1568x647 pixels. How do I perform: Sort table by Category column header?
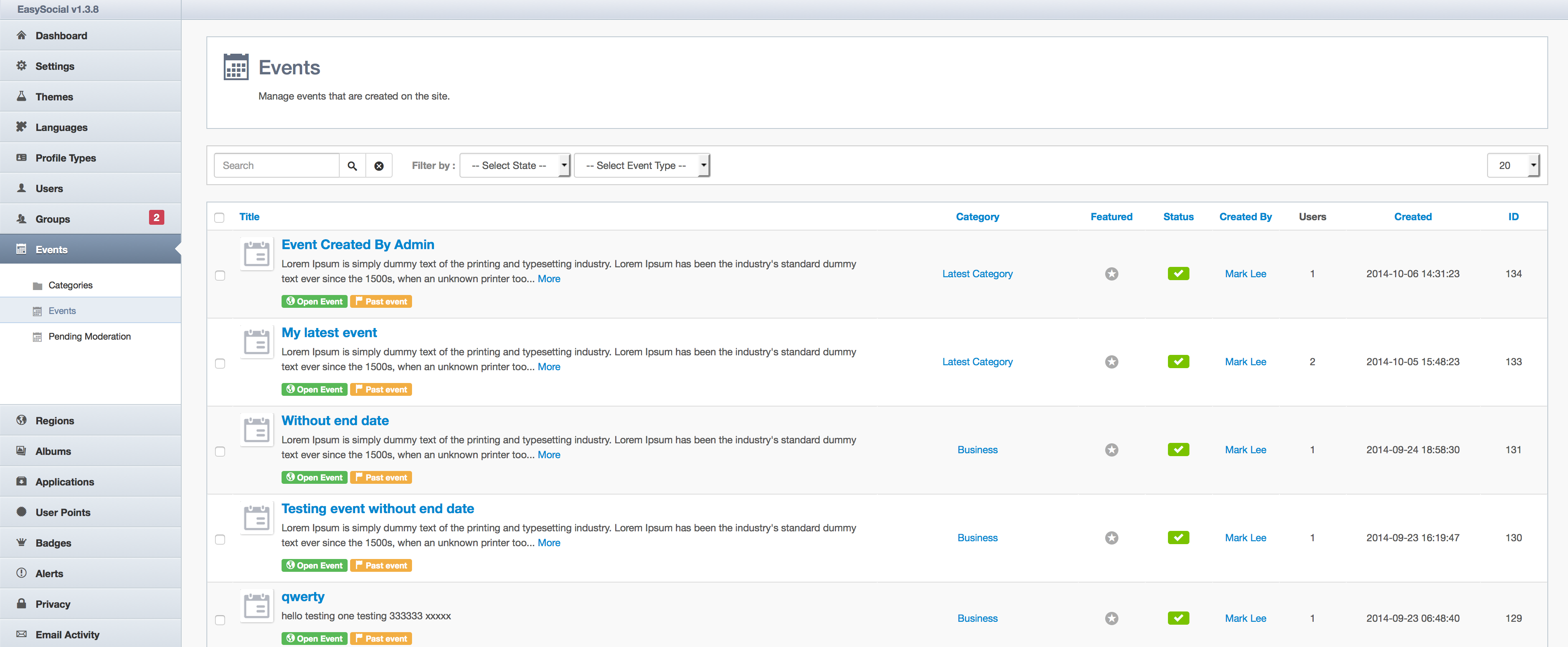[x=977, y=217]
